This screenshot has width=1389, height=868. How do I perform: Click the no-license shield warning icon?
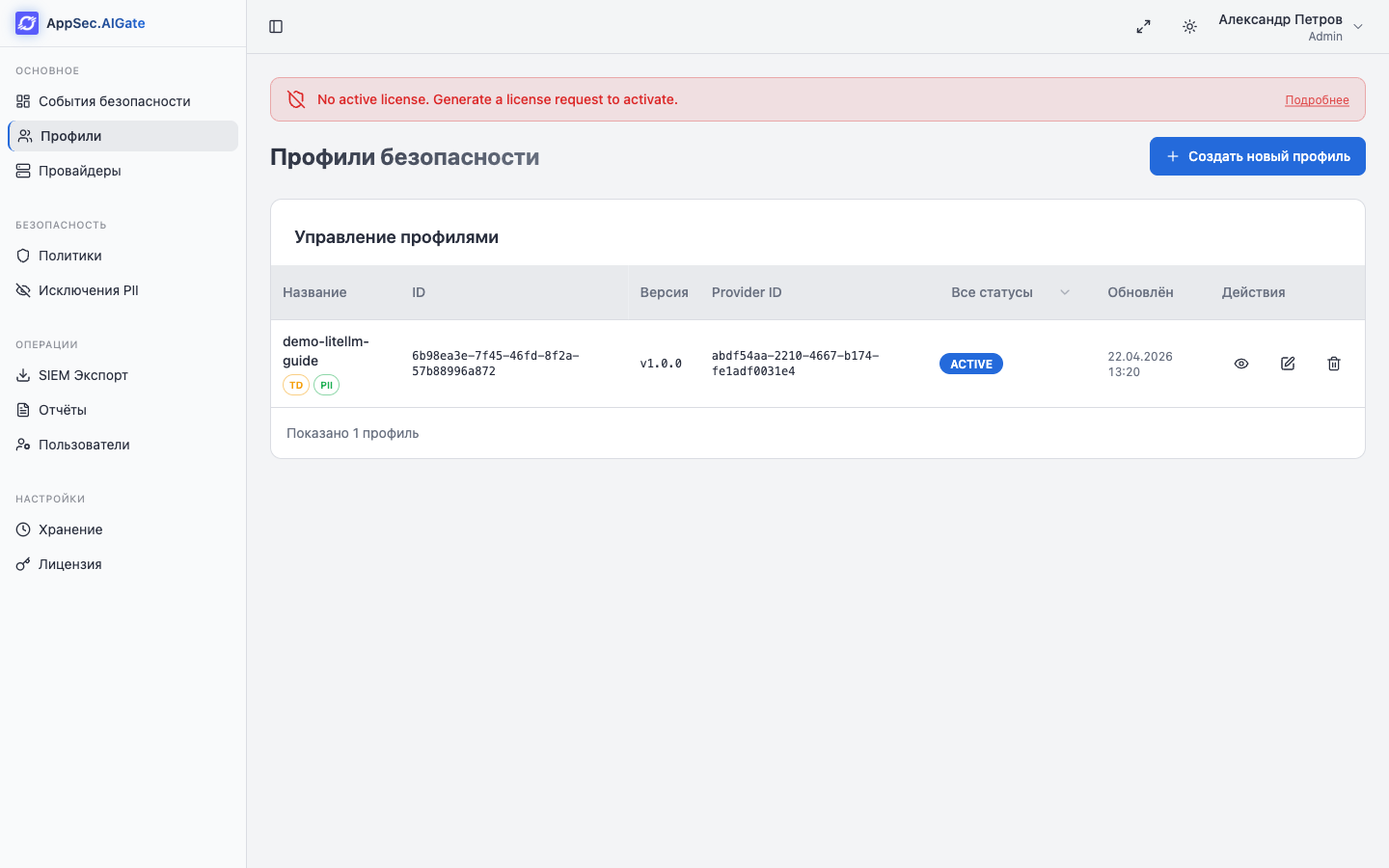coord(296,99)
